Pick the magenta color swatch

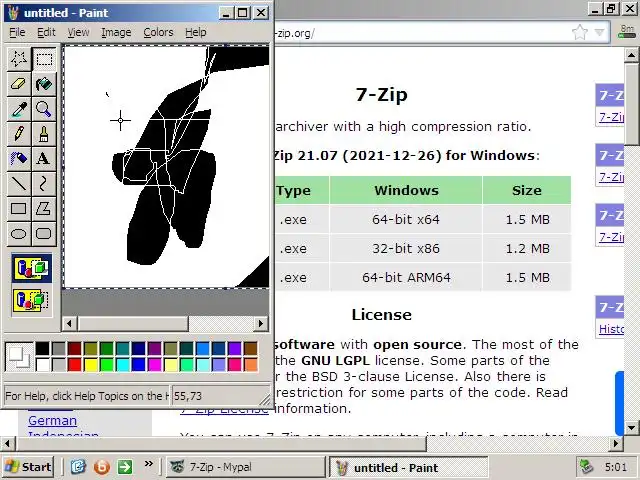coord(155,364)
